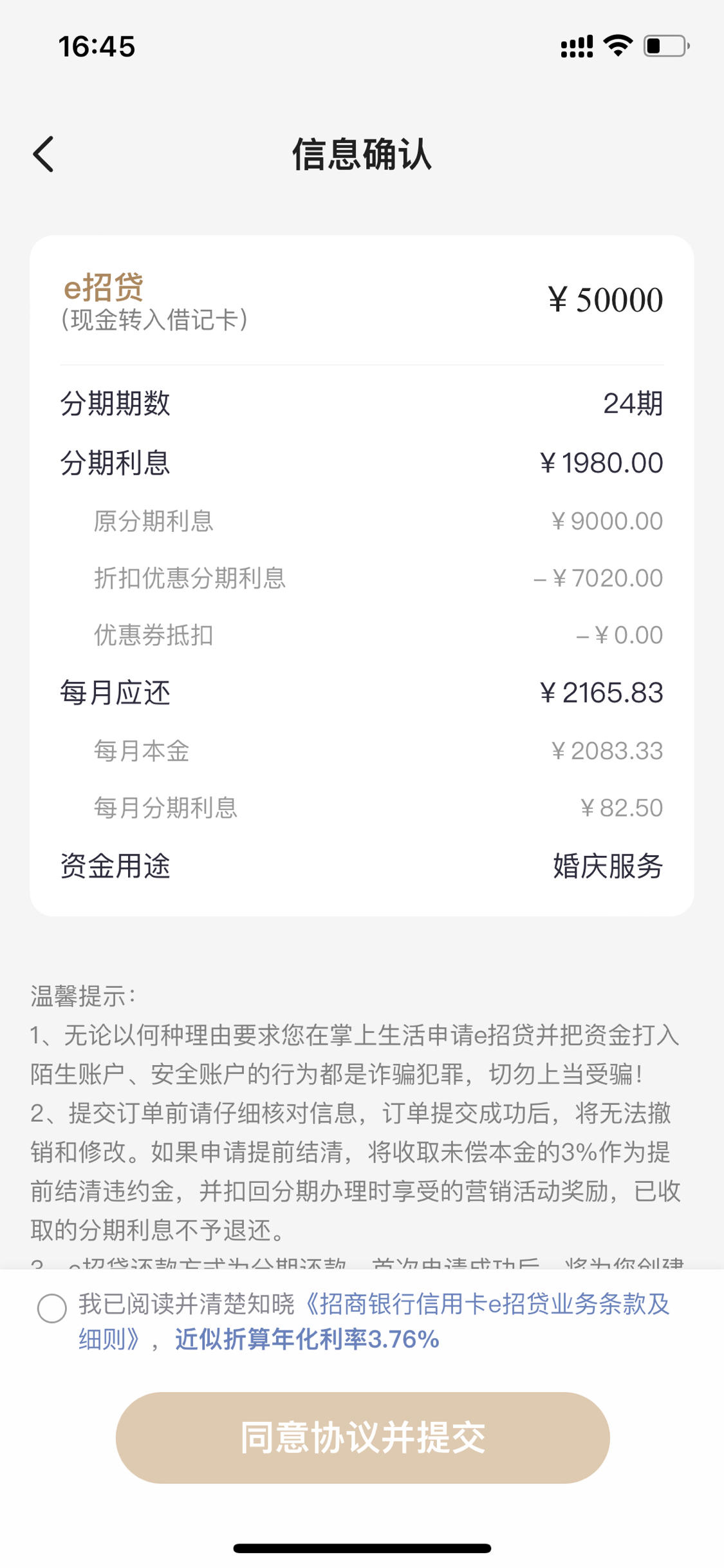Tap the home indicator bar
Viewport: 724px width, 1568px height.
(362, 1548)
